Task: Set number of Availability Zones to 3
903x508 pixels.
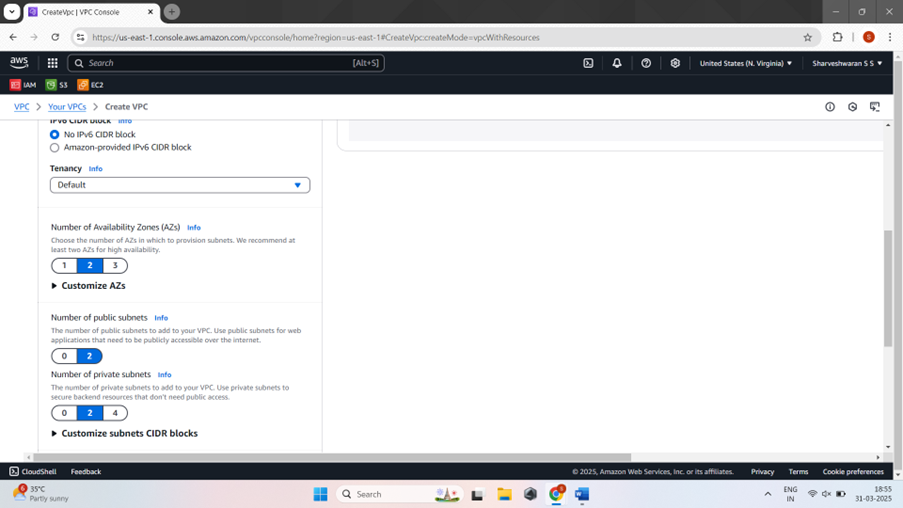Action: tap(115, 266)
